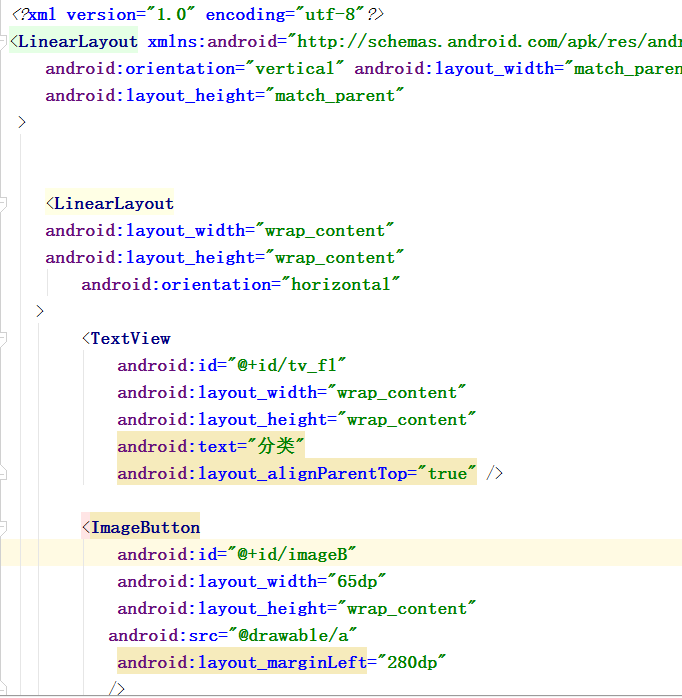Click android:id="@+id/tv_fl" line
This screenshot has height=698, width=682.
click(x=231, y=366)
